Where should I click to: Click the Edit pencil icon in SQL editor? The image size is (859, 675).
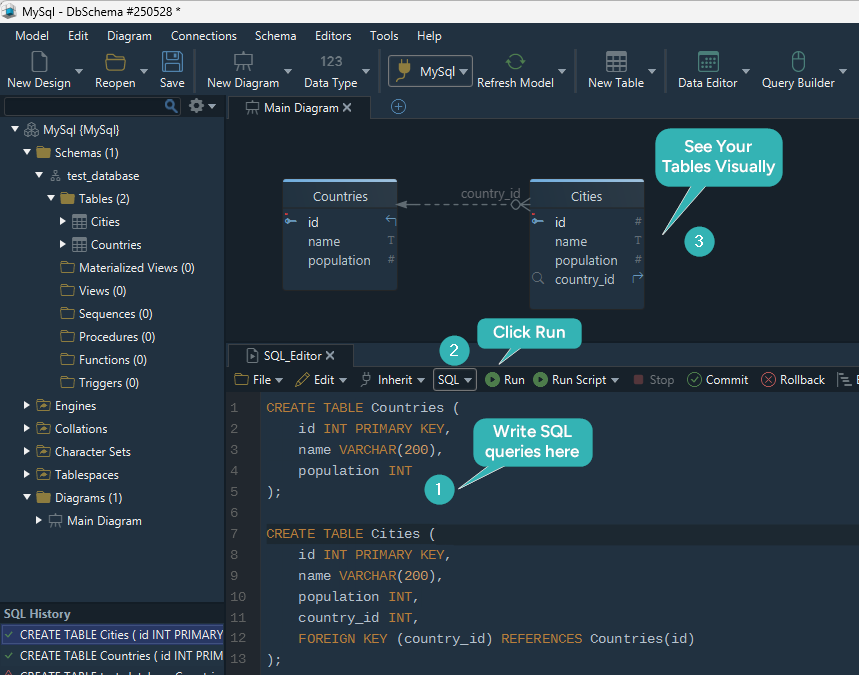pos(302,380)
